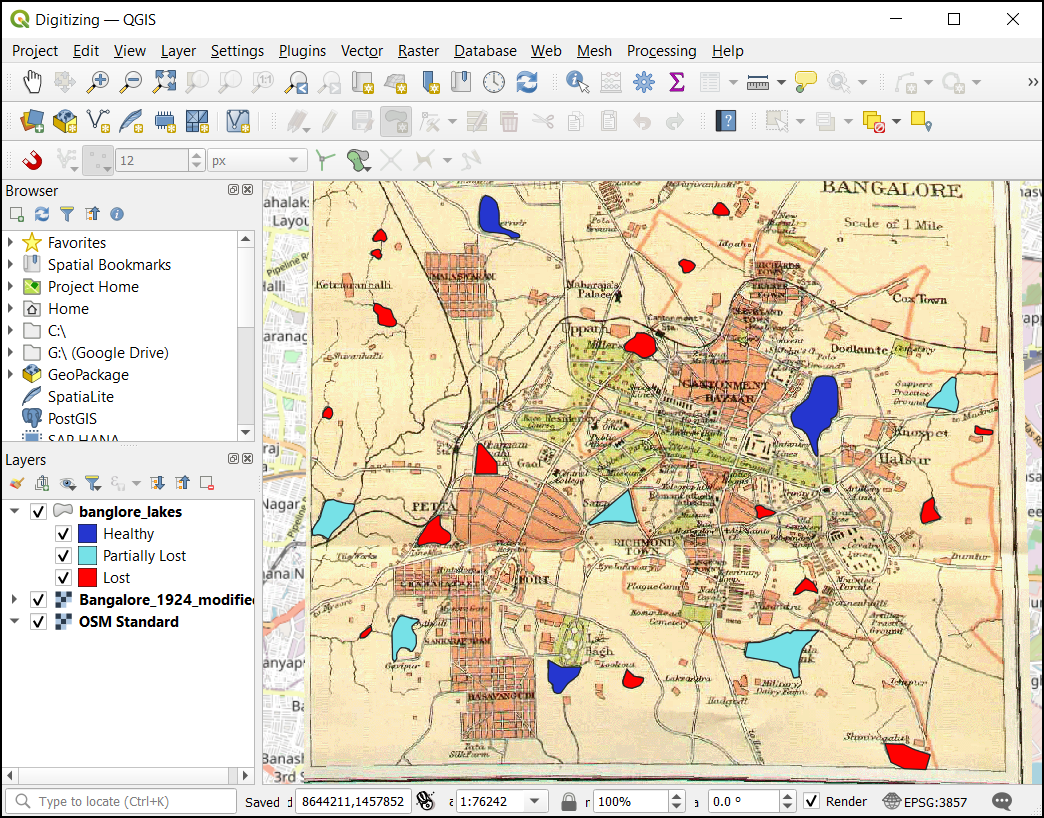Open Data Source Manager icon
This screenshot has height=818, width=1044.
click(32, 121)
